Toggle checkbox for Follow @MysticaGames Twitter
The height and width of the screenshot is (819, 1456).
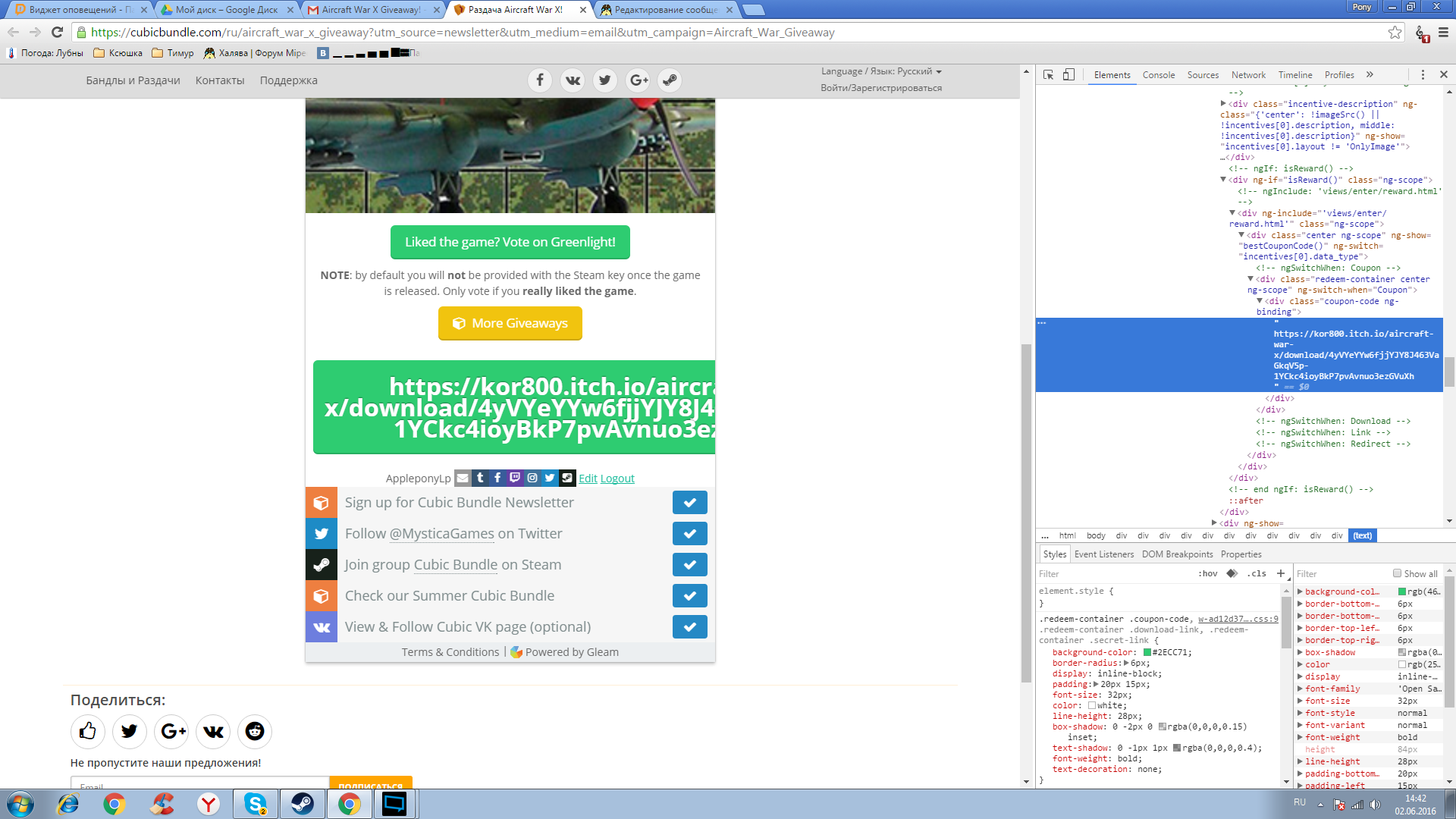pos(690,533)
